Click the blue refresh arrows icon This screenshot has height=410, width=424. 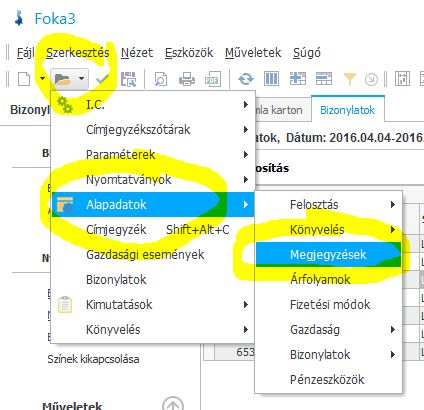(246, 79)
